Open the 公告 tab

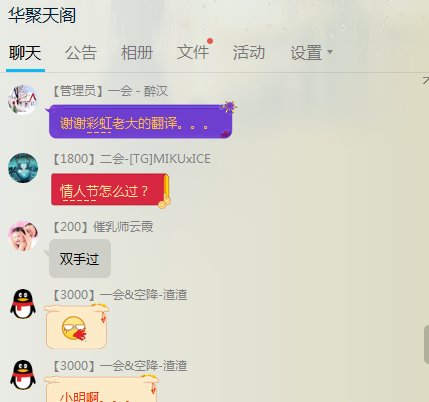click(x=81, y=53)
